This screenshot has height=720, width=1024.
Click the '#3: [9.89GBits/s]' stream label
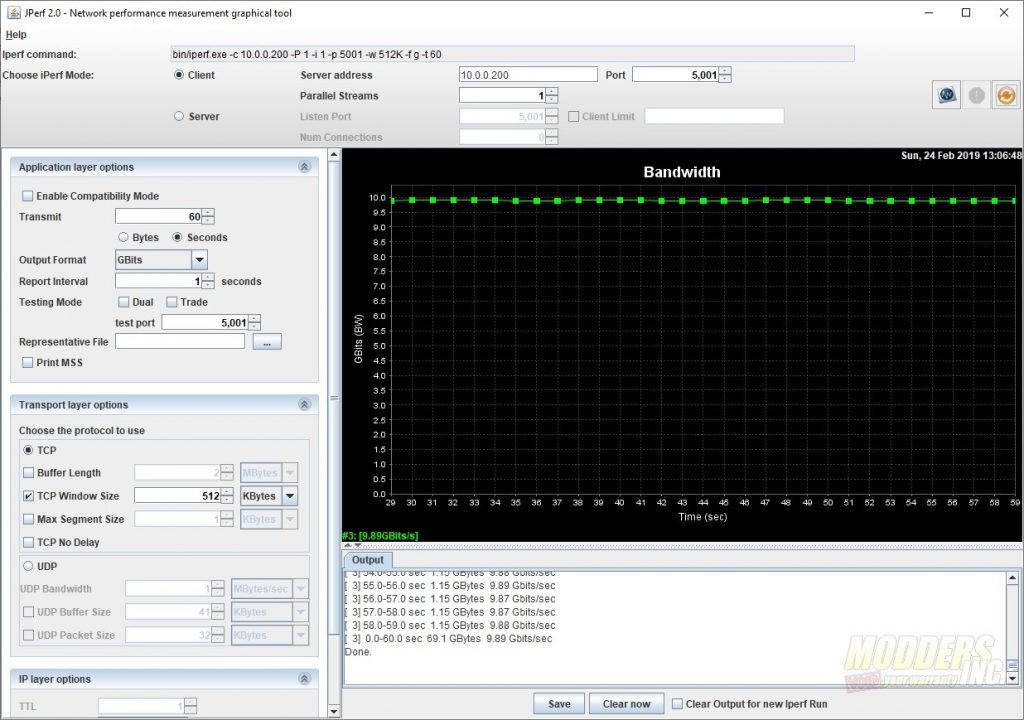380,536
